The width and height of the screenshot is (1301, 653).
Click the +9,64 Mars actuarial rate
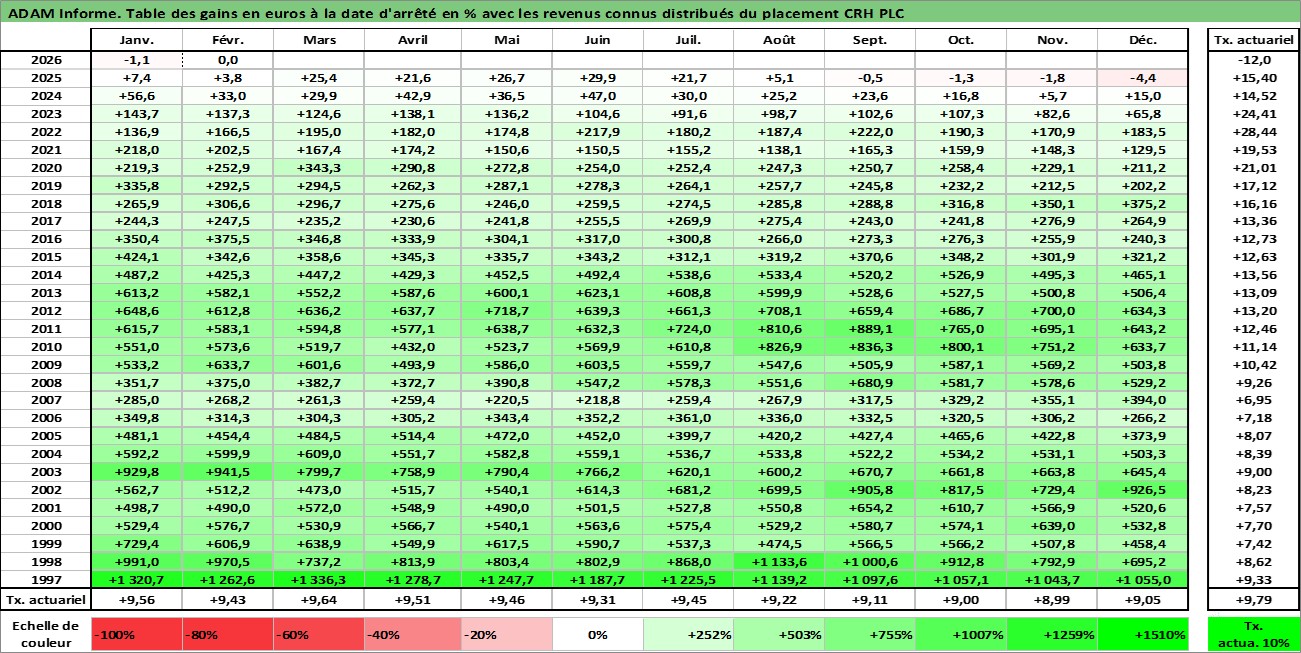click(318, 600)
